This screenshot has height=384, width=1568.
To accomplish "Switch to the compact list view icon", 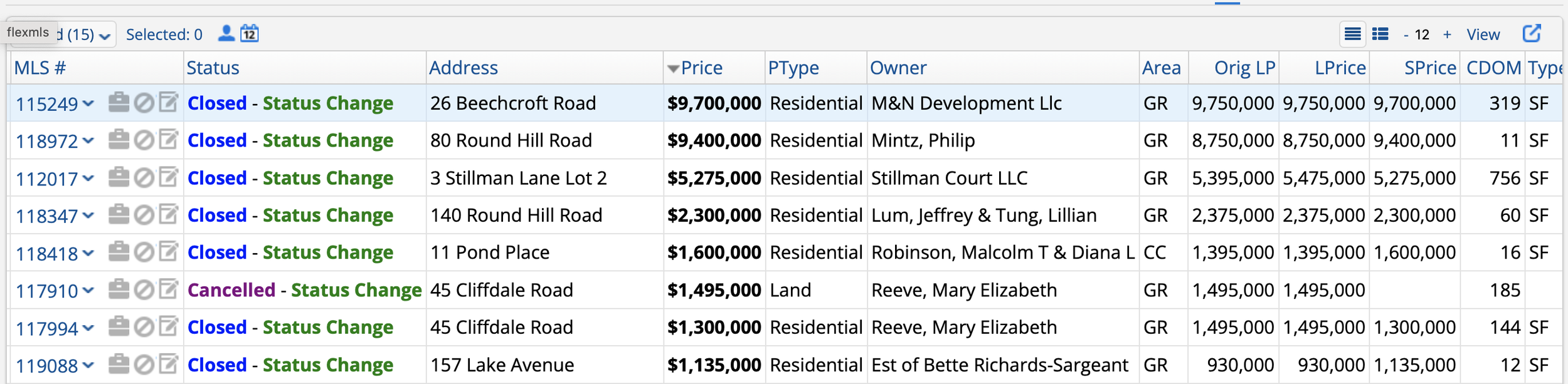I will (x=1353, y=34).
